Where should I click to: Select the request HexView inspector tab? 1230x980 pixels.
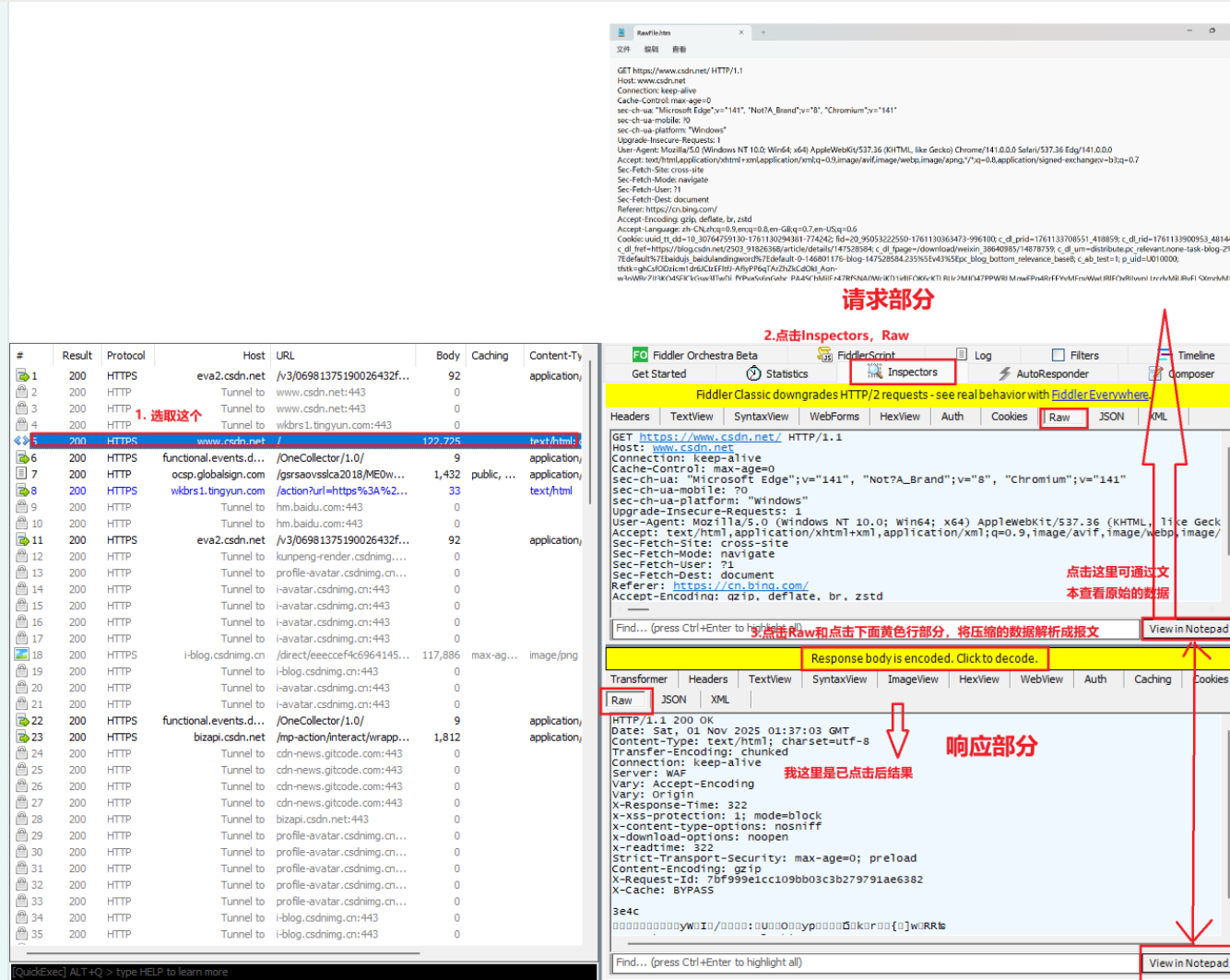[x=900, y=417]
